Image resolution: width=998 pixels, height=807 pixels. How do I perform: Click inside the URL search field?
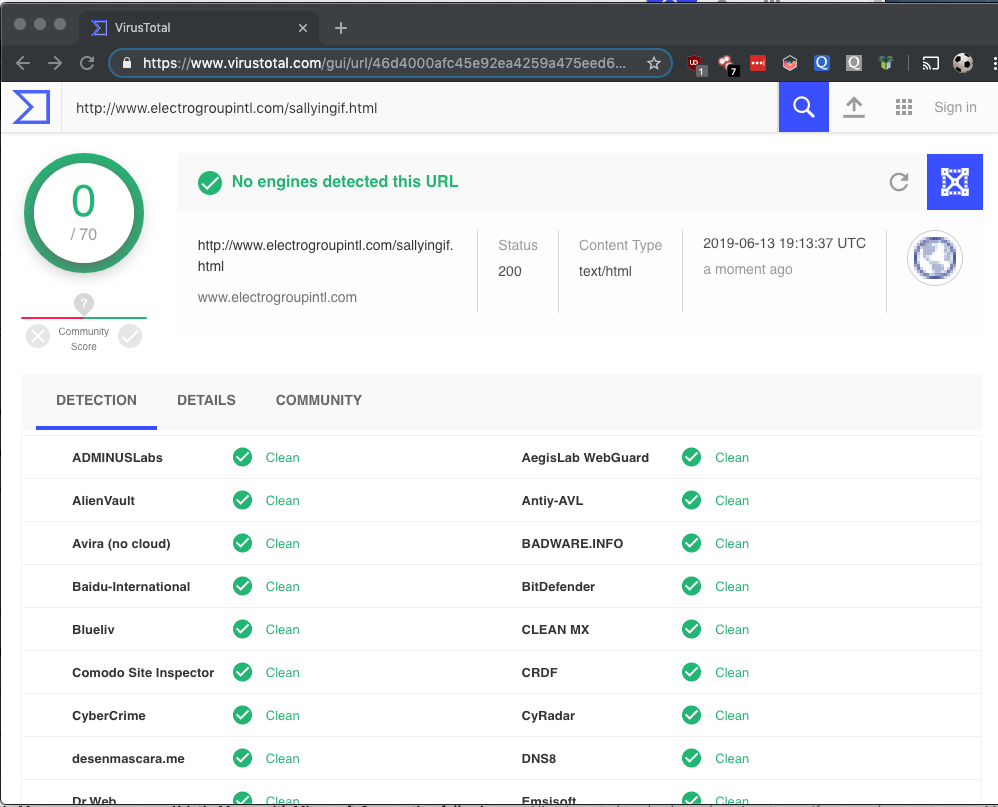click(400, 106)
